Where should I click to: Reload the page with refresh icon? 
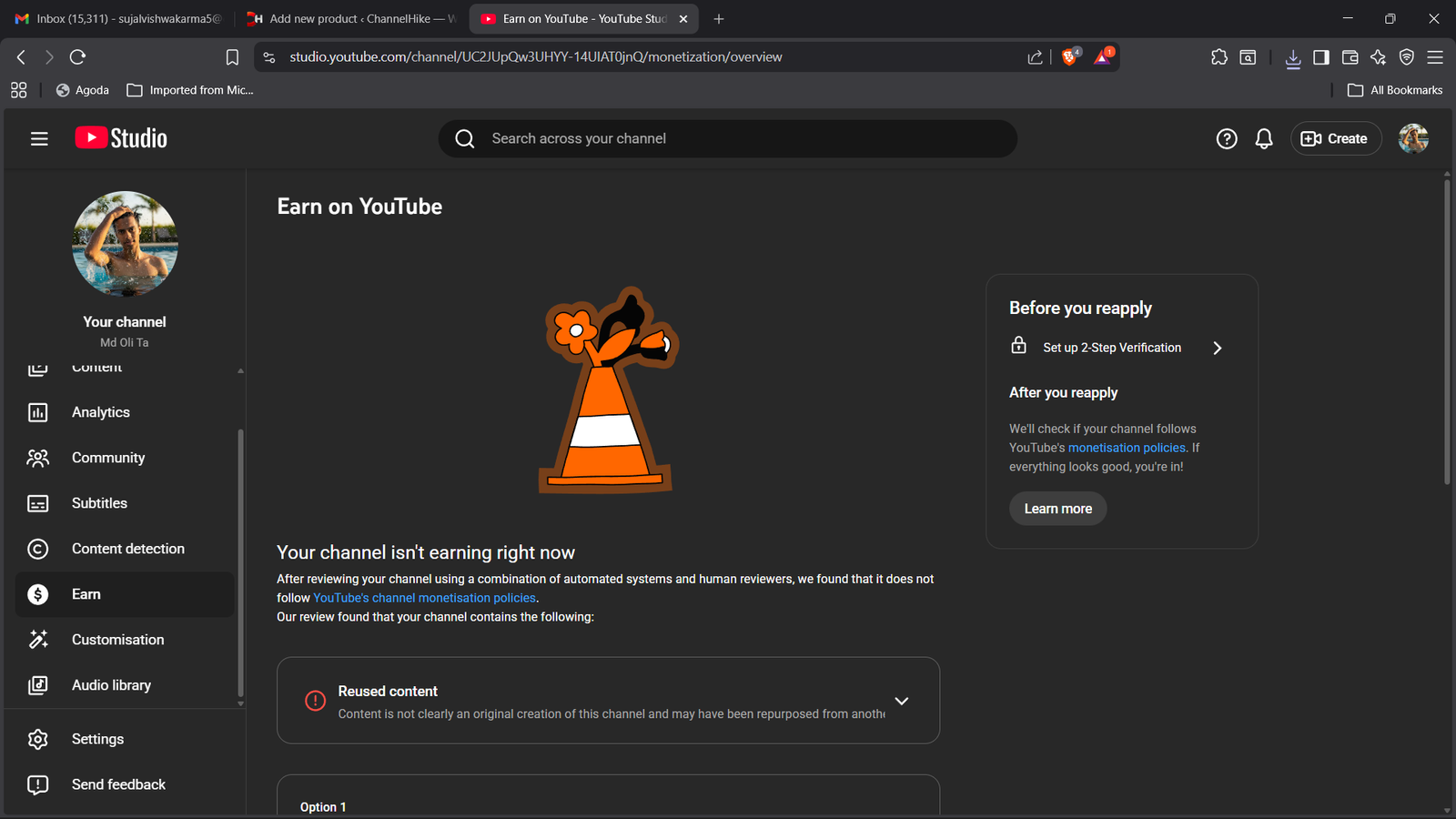pyautogui.click(x=78, y=57)
